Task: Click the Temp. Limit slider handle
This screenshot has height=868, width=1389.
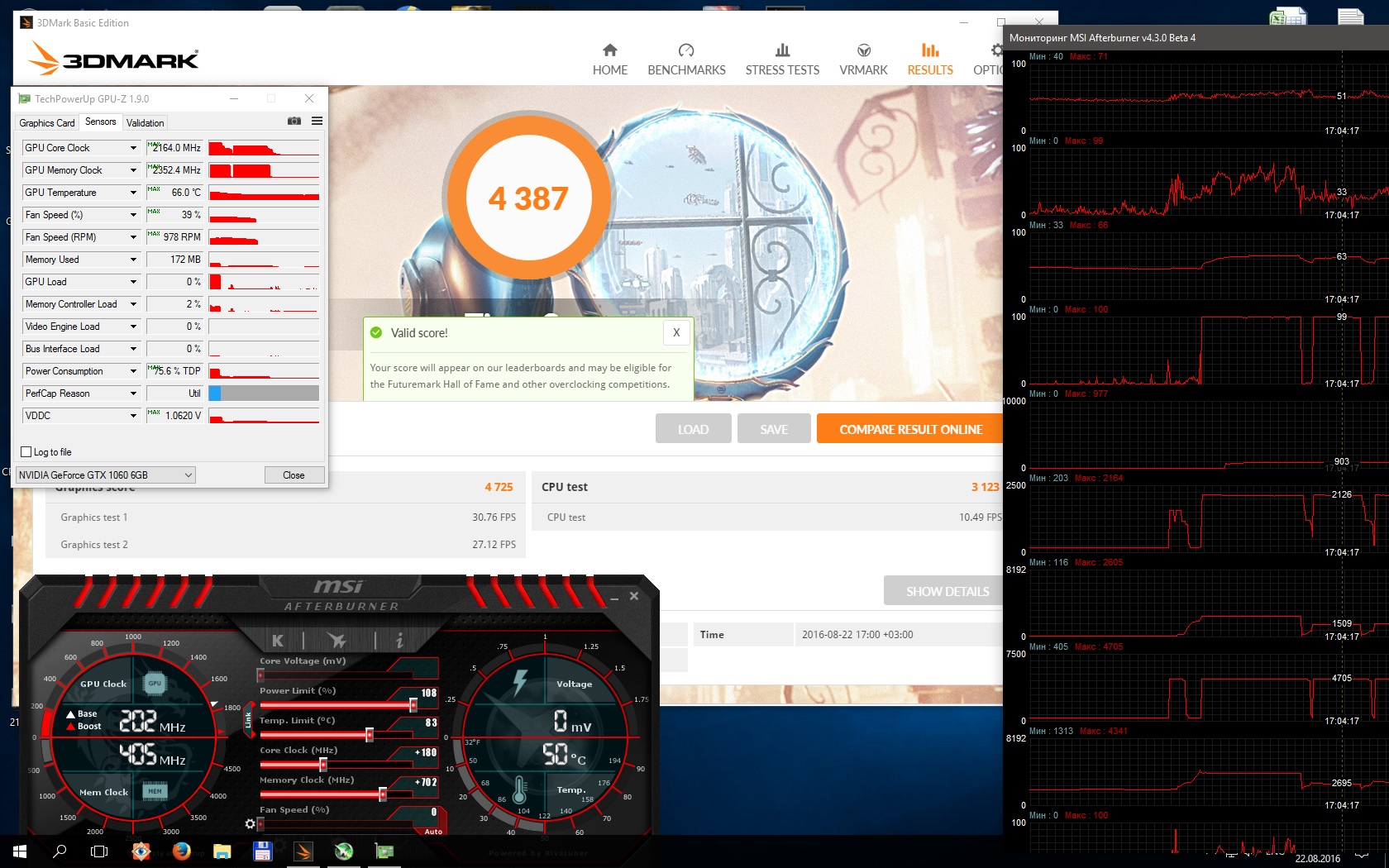Action: pyautogui.click(x=370, y=734)
